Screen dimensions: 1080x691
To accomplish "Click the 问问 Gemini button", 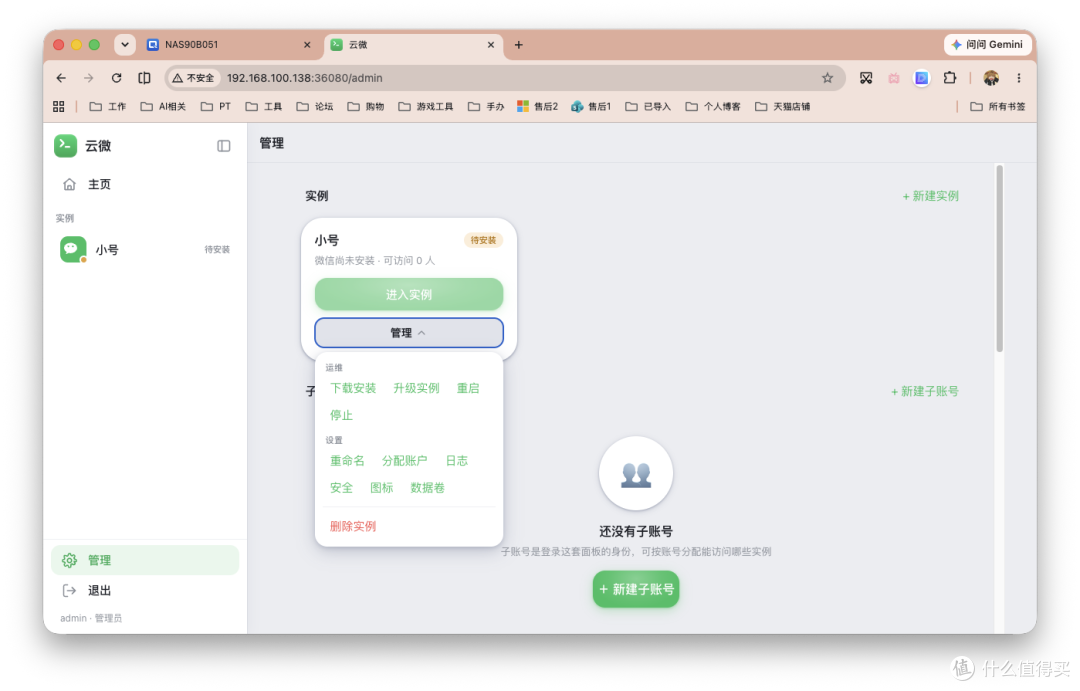I will tap(987, 44).
